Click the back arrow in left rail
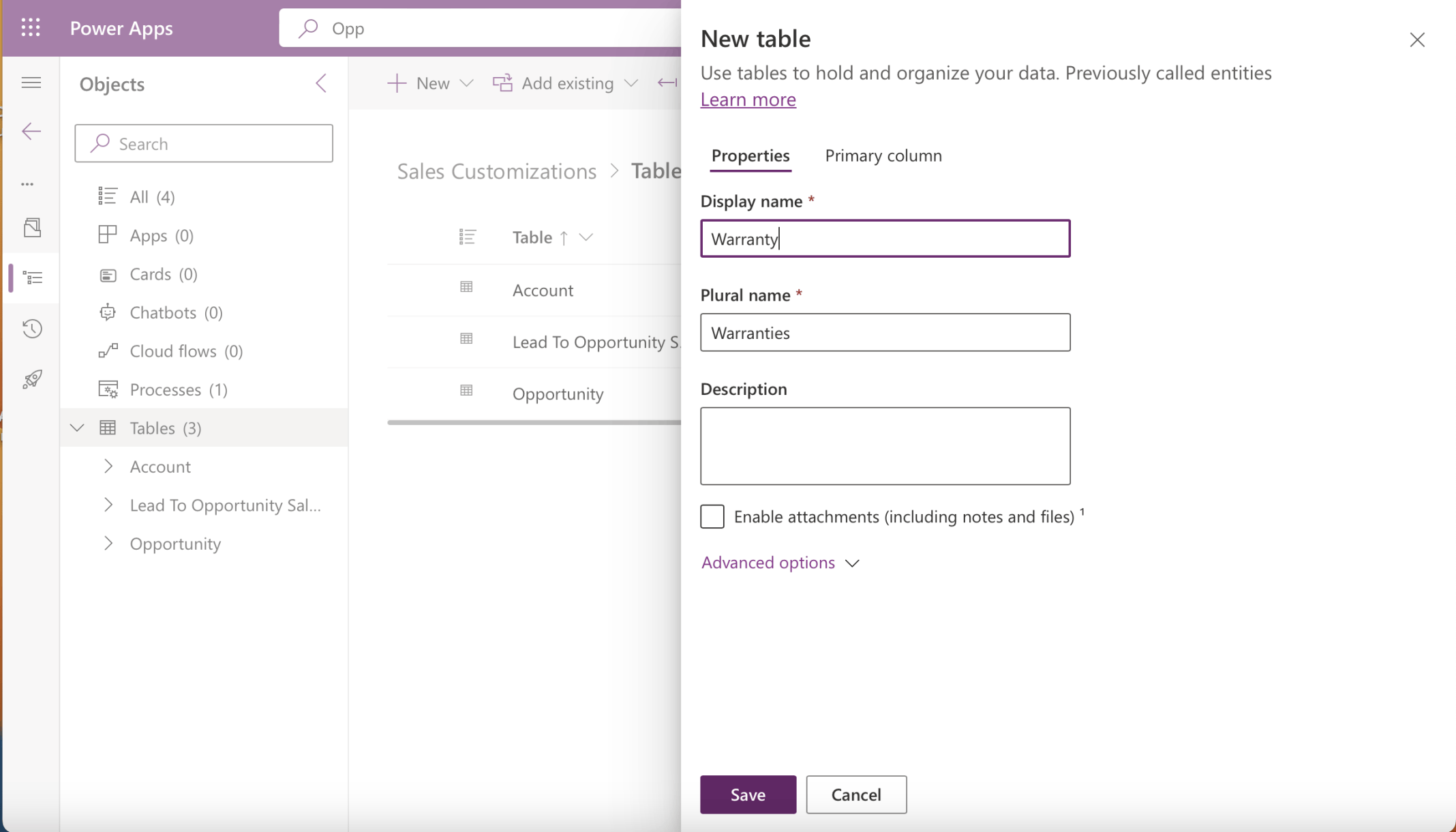The image size is (1456, 832). (x=31, y=131)
